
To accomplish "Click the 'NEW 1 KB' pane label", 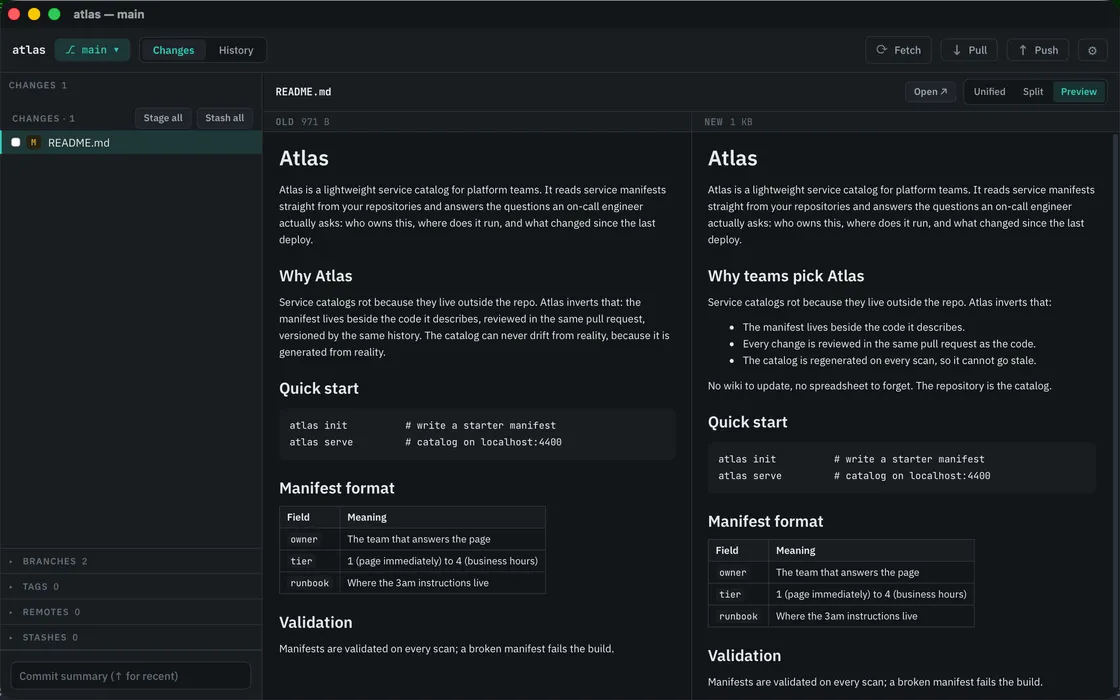I will pos(729,122).
